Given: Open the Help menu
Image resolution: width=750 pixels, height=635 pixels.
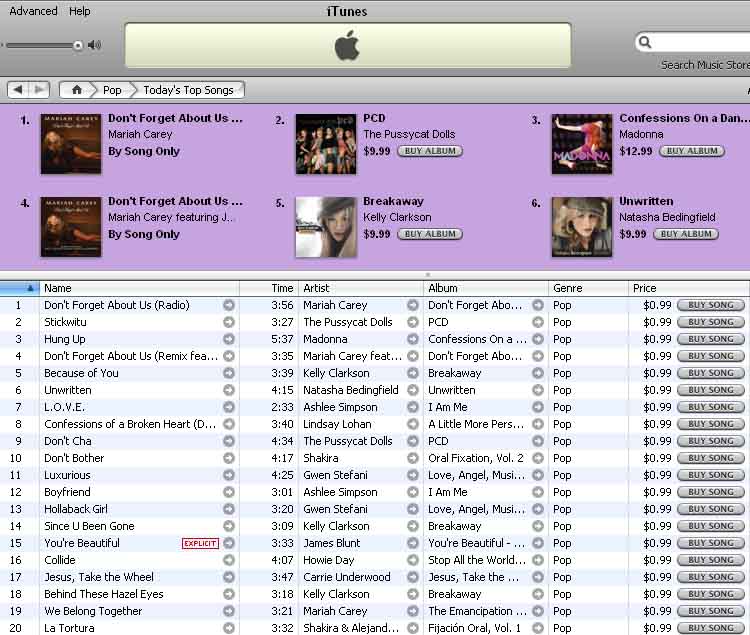Looking at the screenshot, I should coord(79,11).
